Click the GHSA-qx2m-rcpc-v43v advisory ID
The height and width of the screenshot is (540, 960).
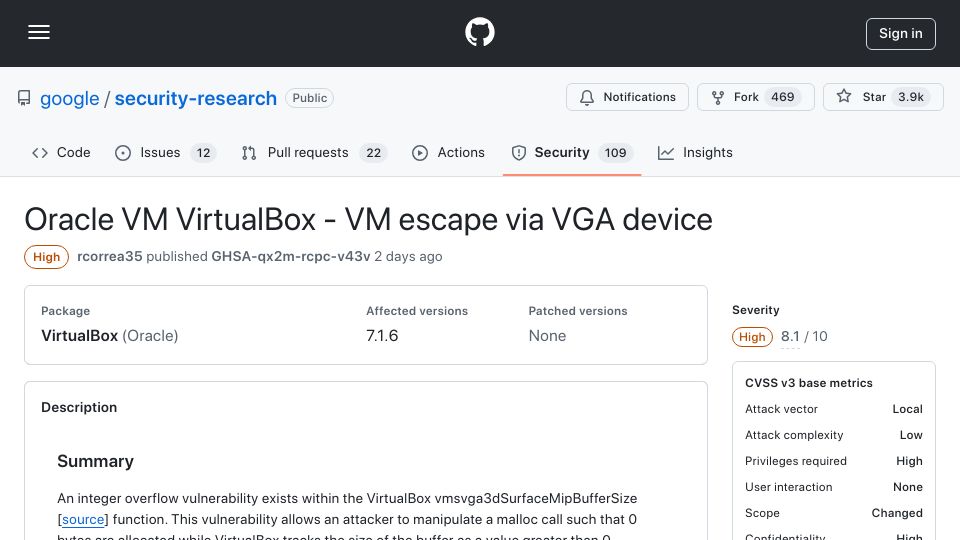point(291,257)
